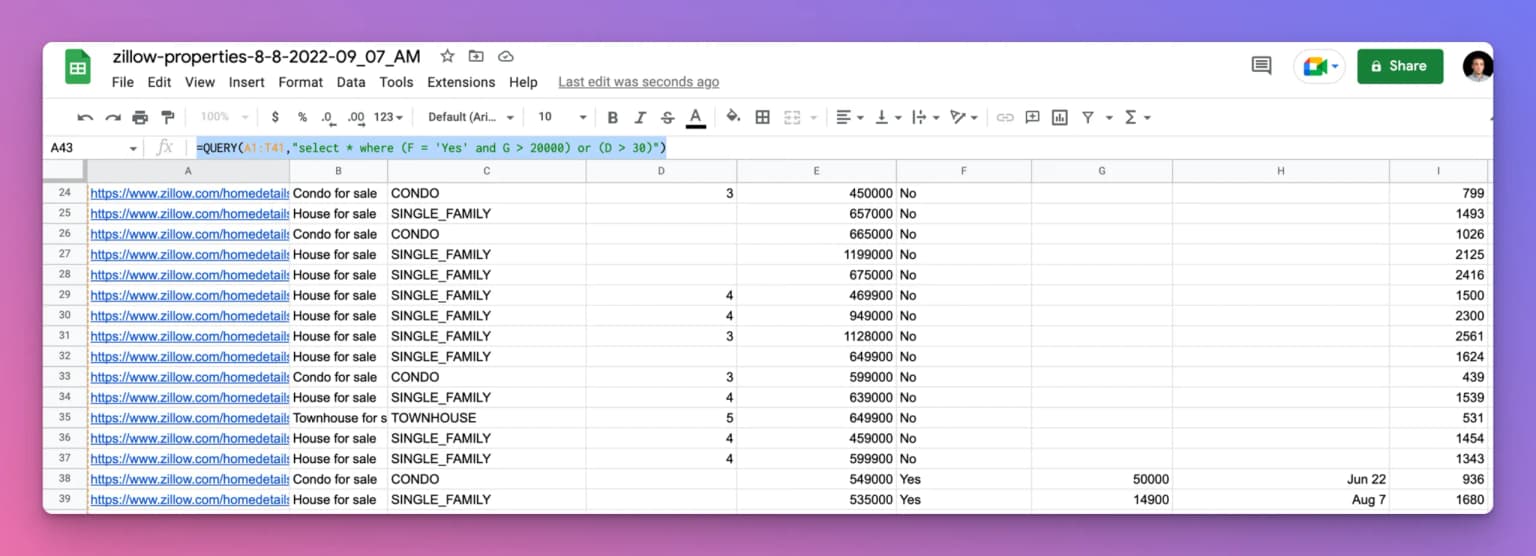
Task: Open the Format menu
Action: click(301, 82)
